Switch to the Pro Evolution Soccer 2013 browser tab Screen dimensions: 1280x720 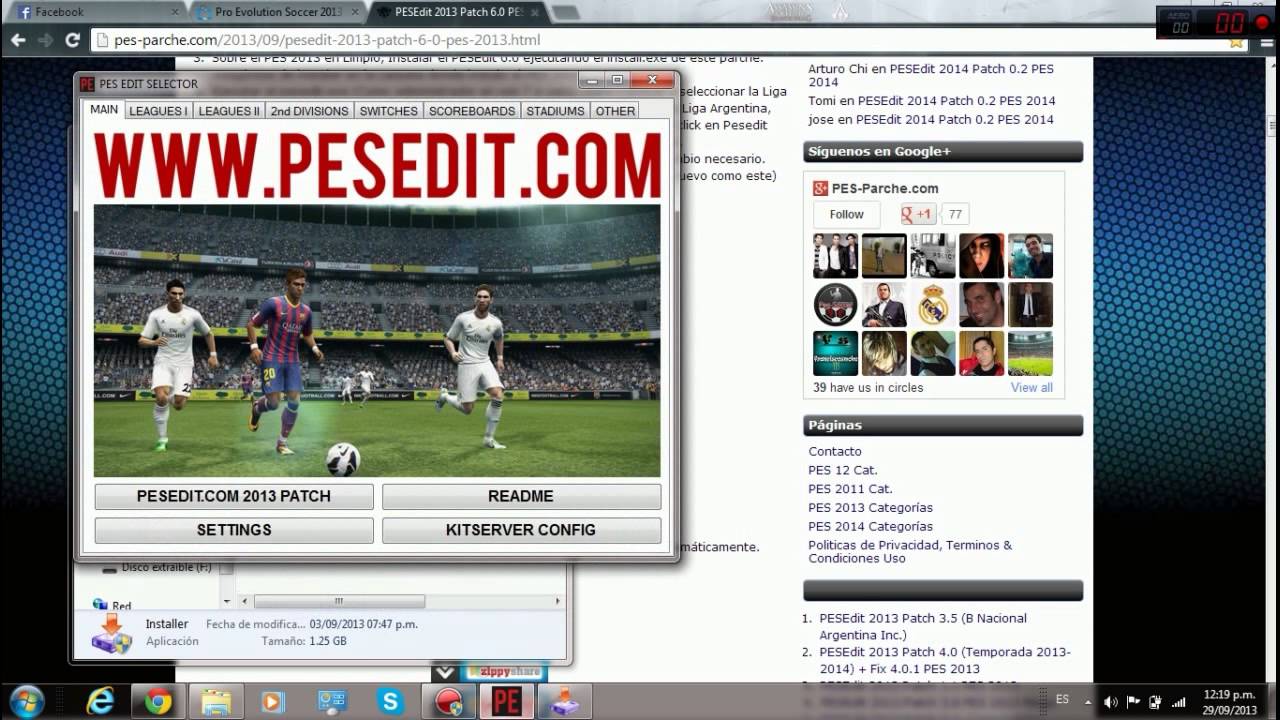[x=278, y=12]
